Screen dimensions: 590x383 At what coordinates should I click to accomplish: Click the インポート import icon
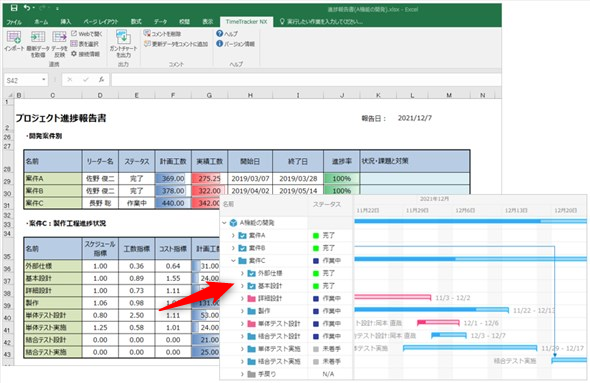(x=14, y=37)
